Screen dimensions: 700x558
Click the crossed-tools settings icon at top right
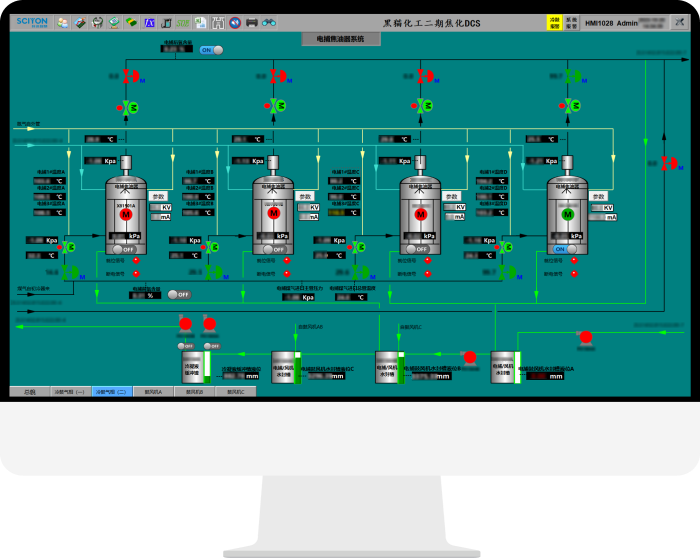click(680, 22)
